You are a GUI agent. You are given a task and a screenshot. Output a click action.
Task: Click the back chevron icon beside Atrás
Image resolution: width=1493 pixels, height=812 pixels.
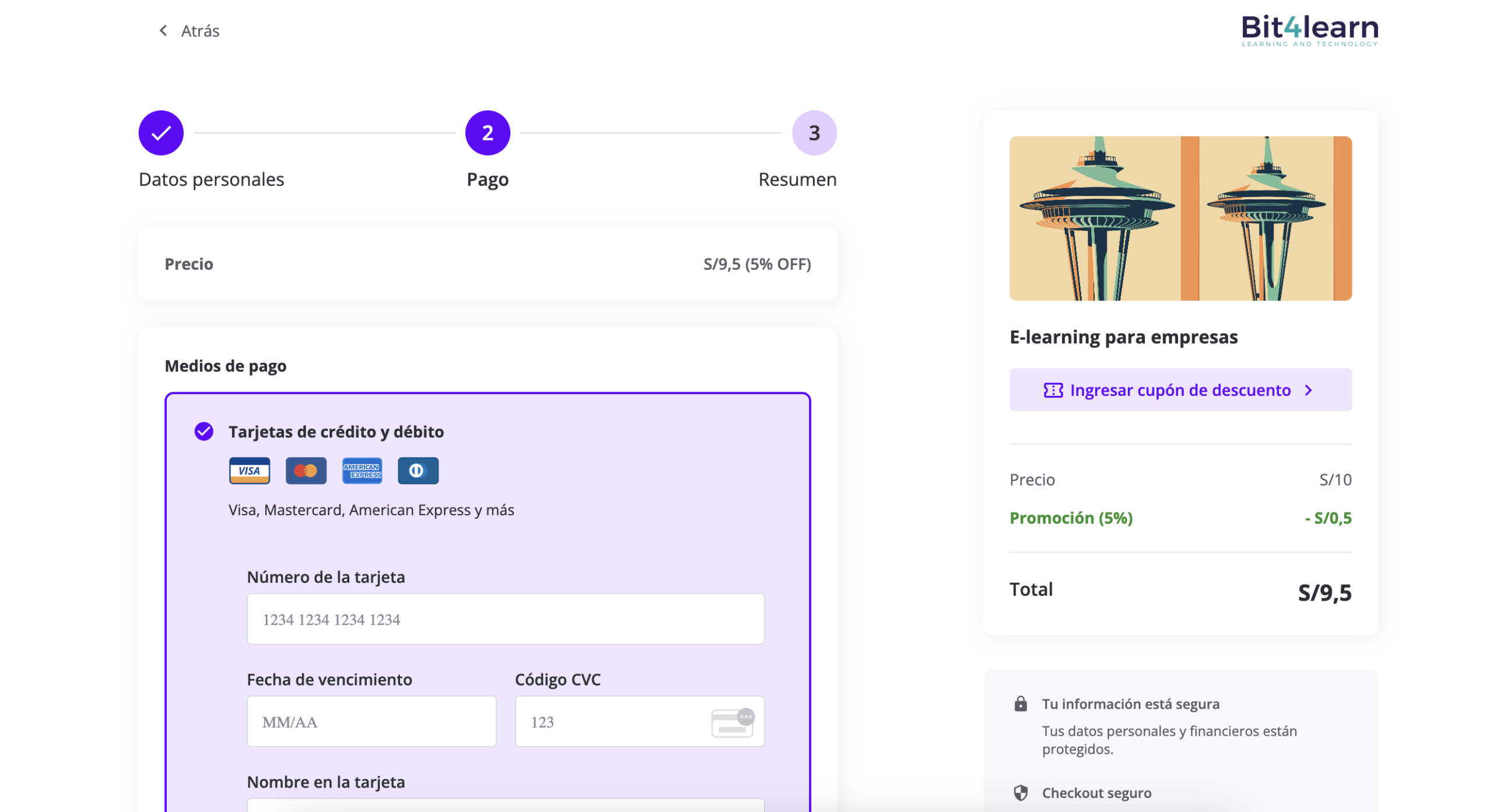163,30
